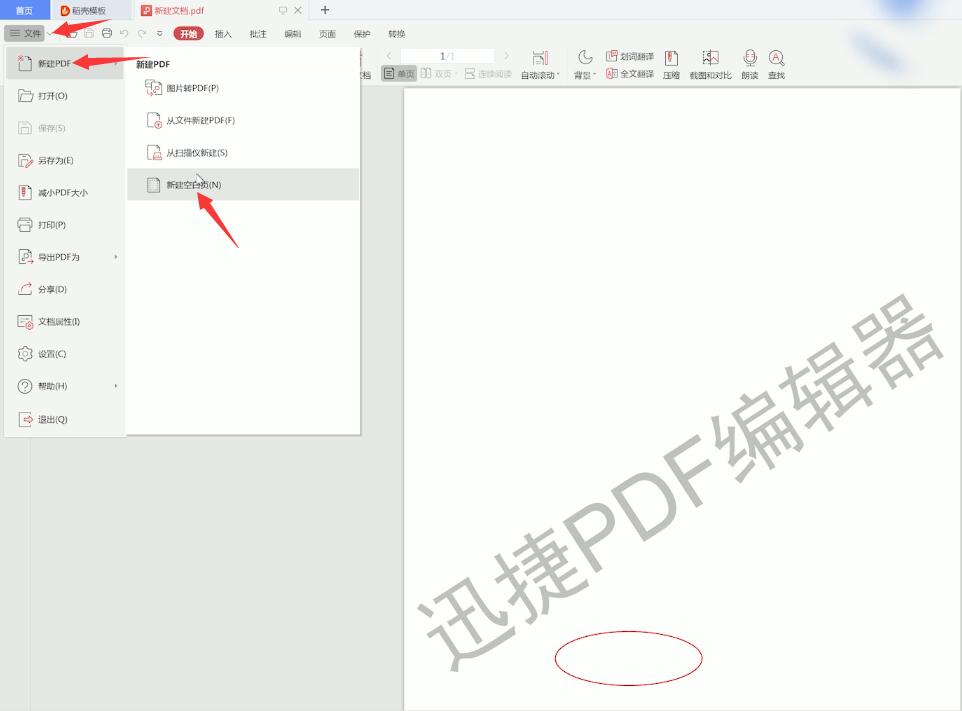Select the 开始 ribbon tab
962x711 pixels.
(188, 34)
